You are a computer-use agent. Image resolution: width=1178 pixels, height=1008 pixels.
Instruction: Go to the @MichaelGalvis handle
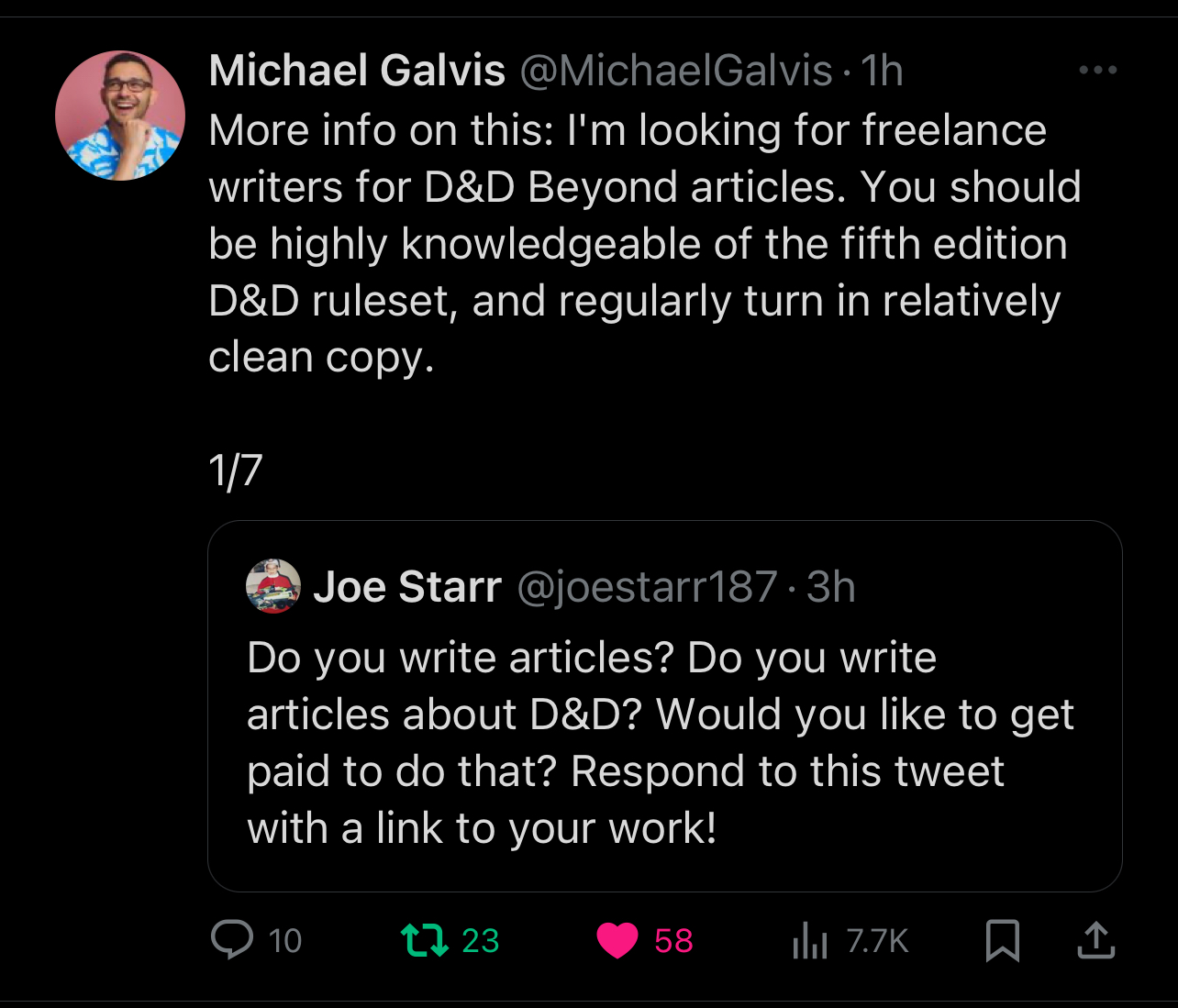(676, 71)
